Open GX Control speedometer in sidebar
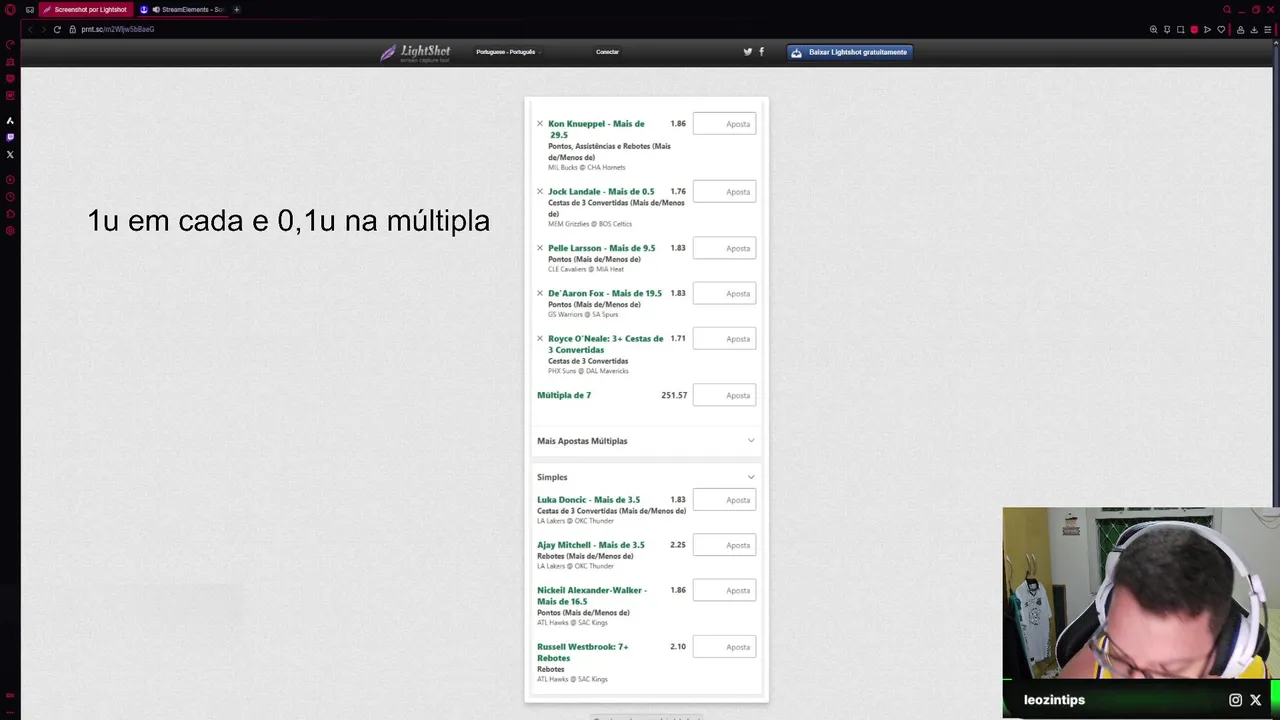The image size is (1280, 720). [x=10, y=45]
